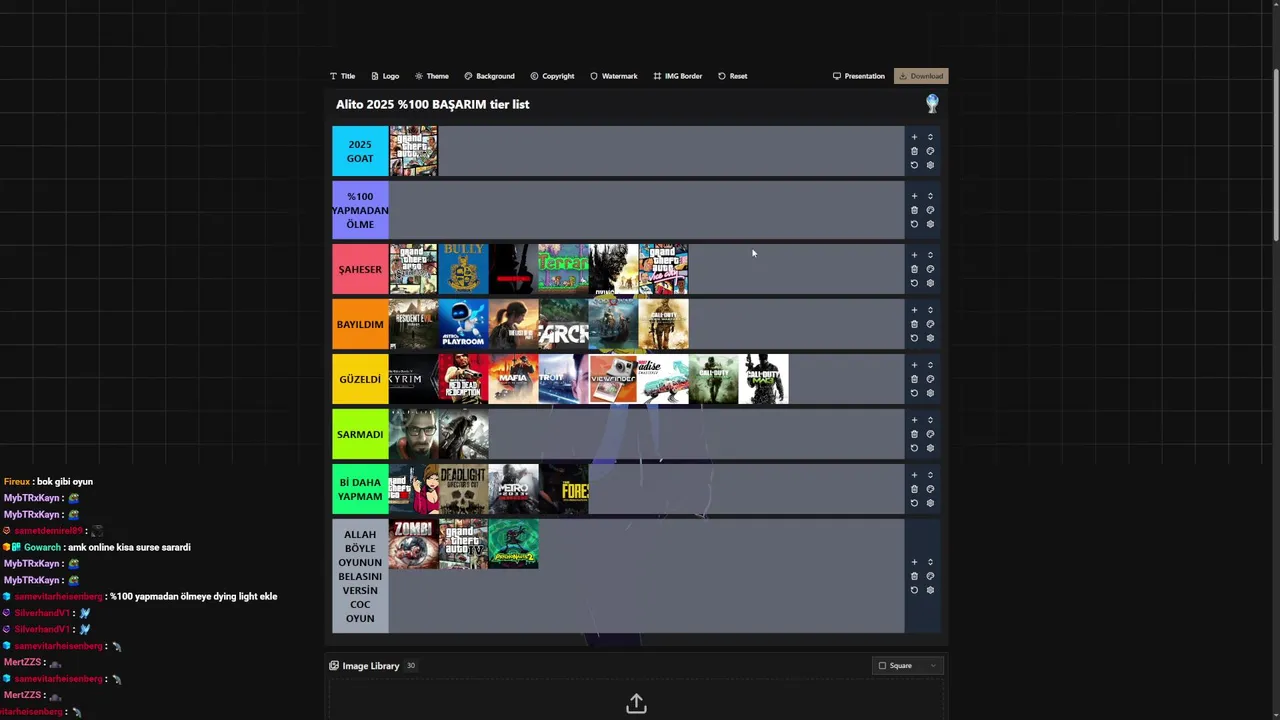Viewport: 1280px width, 720px height.
Task: Select the Astro's Playroom cover in BAYILDIM row
Action: click(464, 324)
